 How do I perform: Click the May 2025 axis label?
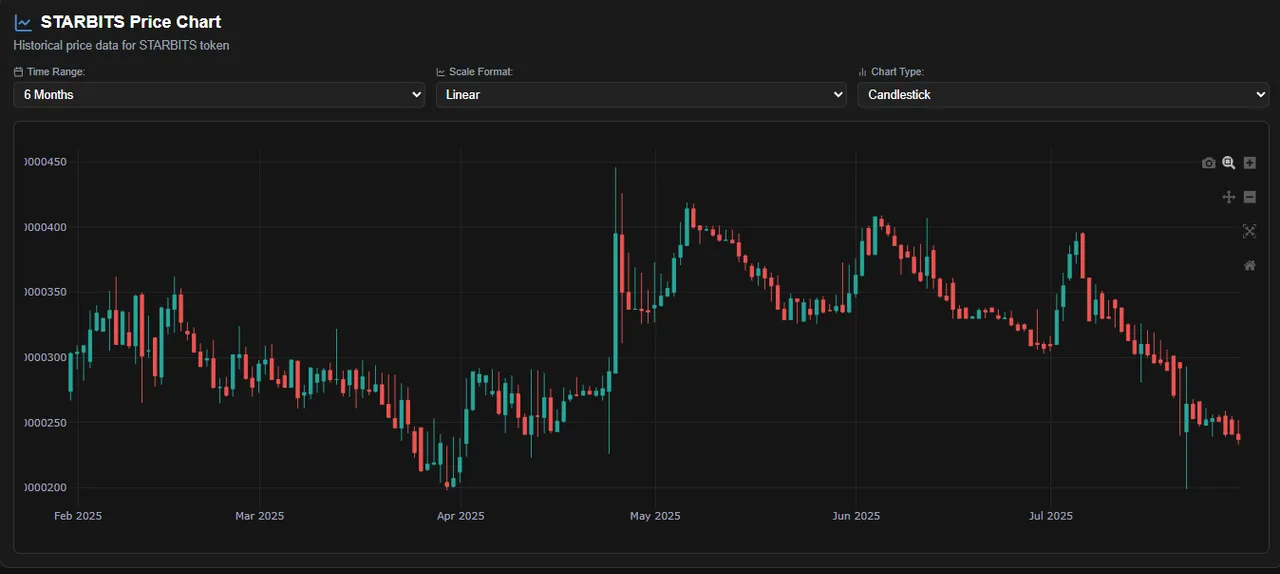click(x=655, y=516)
